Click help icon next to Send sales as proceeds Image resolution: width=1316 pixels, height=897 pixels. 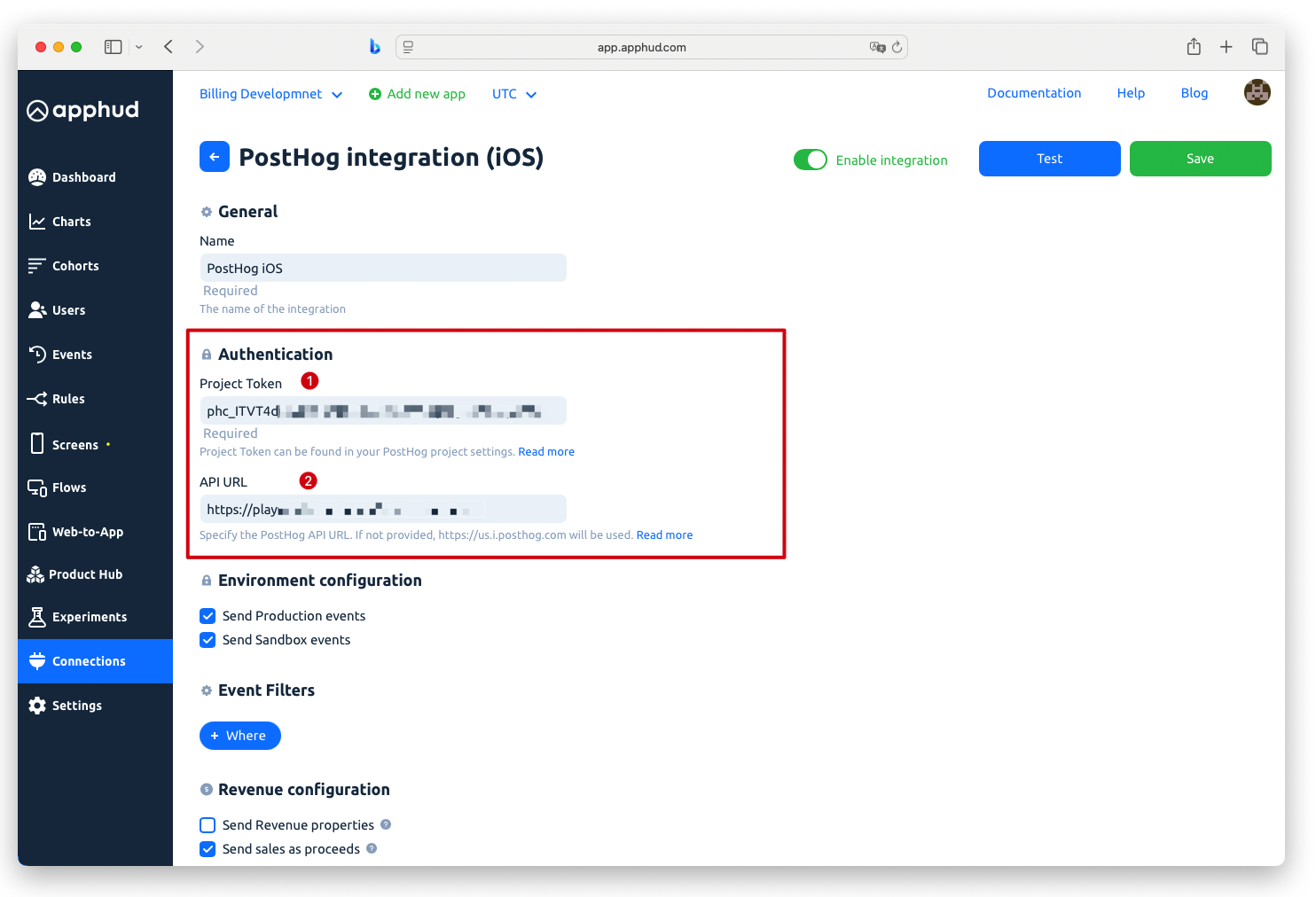coord(372,848)
